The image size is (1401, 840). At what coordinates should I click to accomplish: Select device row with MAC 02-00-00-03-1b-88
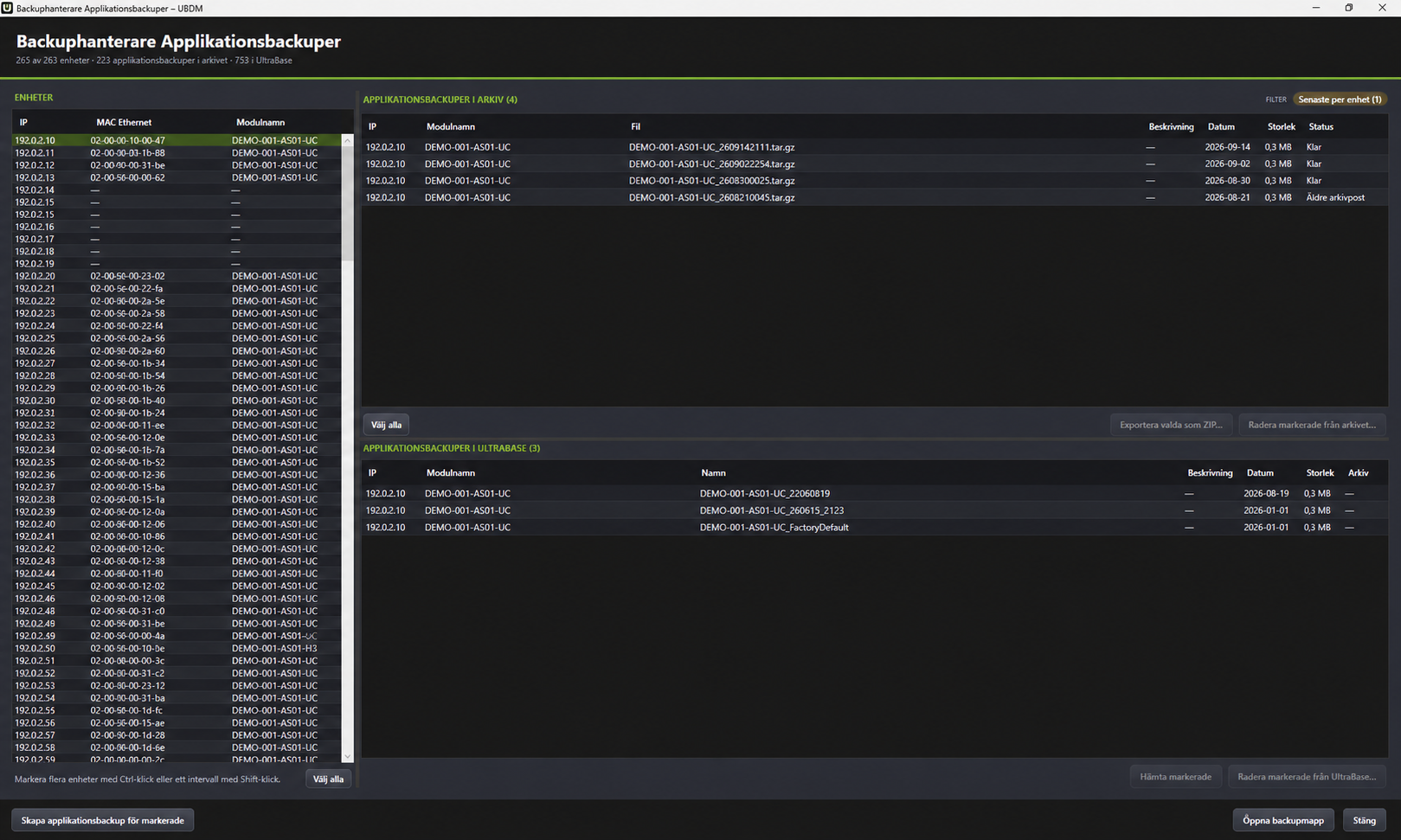177,152
